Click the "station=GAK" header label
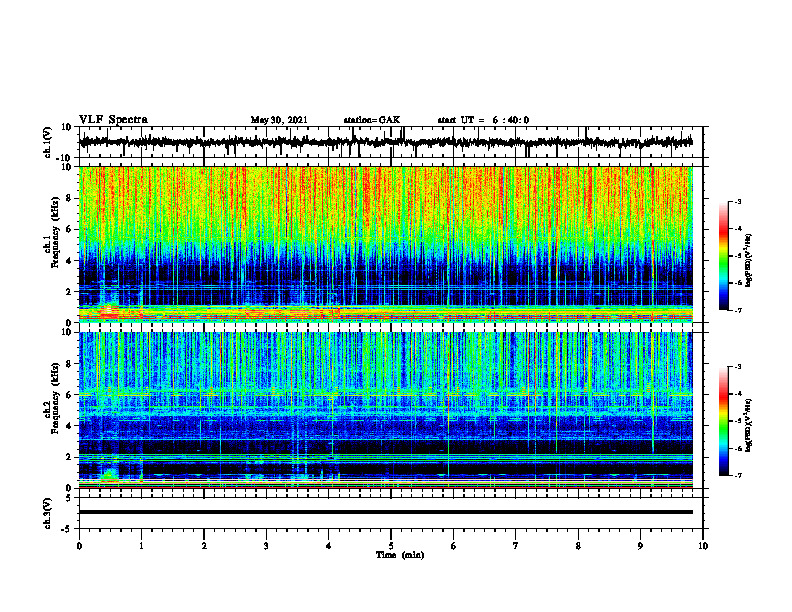Viewport: 792px width, 612px height. click(372, 120)
